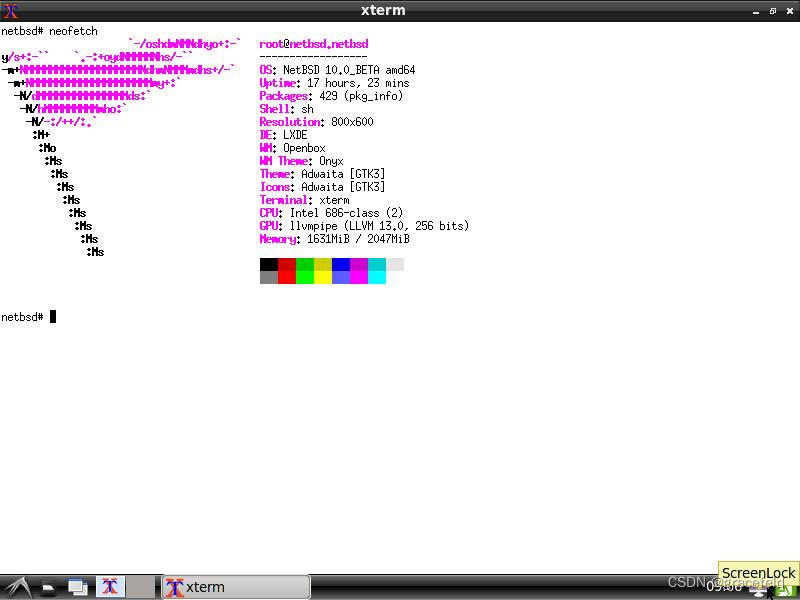Minimize the xterm window
The image size is (800, 600).
coord(756,11)
